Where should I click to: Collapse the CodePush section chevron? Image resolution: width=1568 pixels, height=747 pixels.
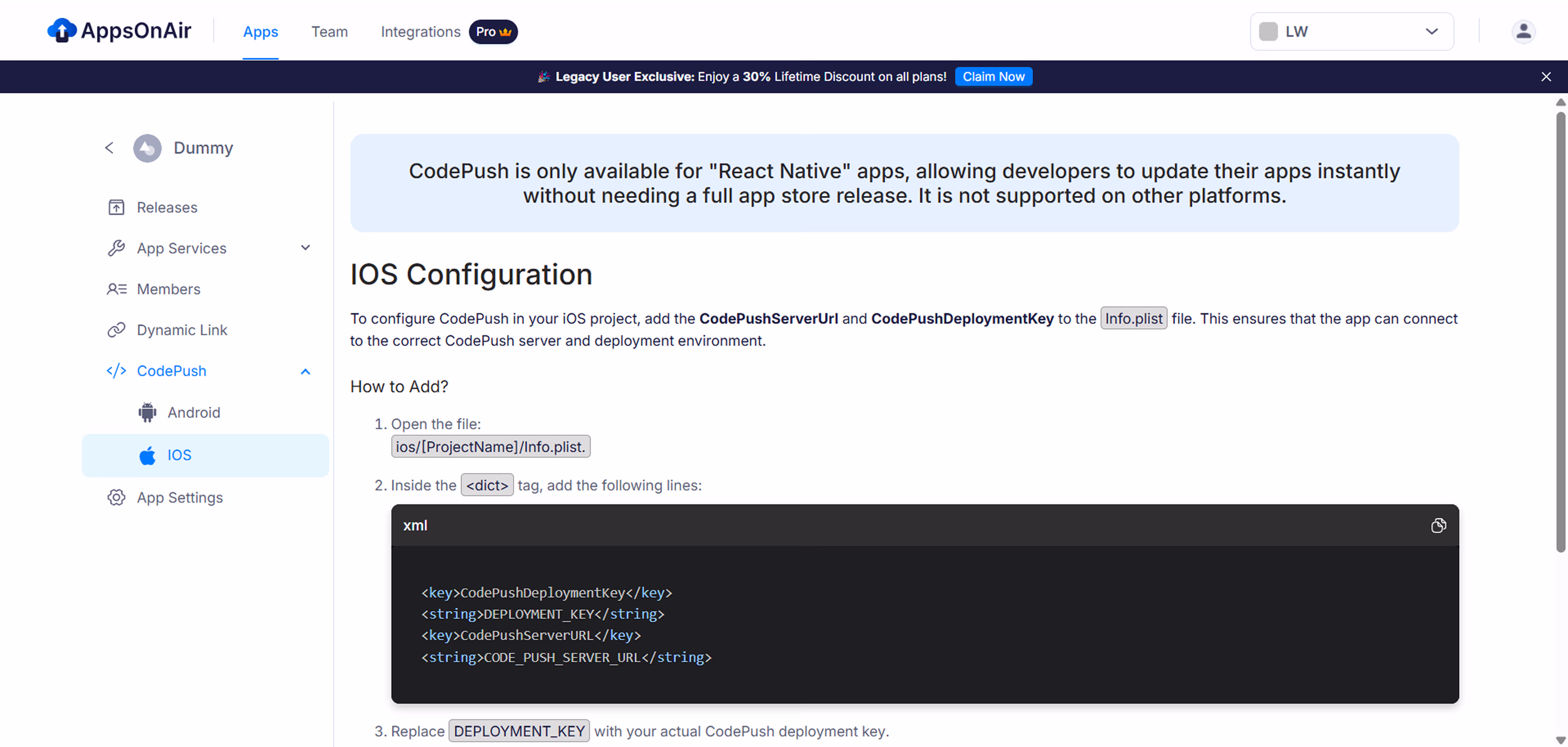pyautogui.click(x=306, y=371)
